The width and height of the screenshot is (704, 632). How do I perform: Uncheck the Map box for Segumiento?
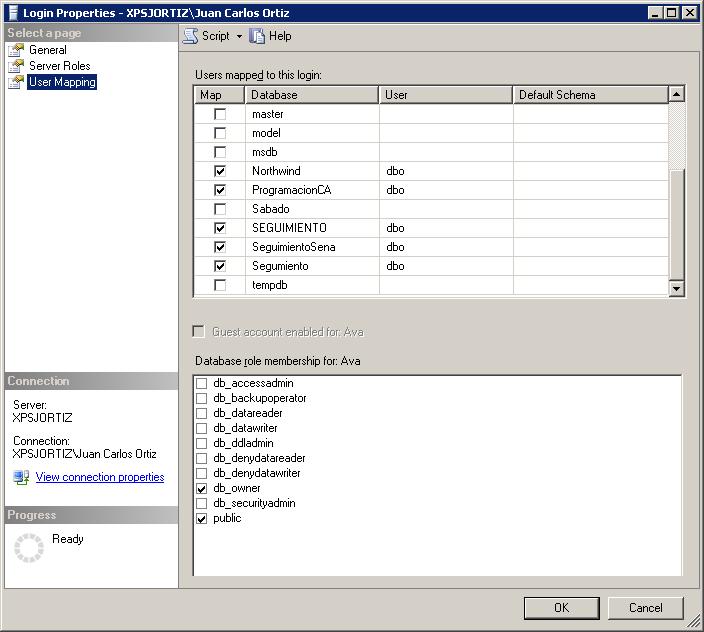pos(220,266)
